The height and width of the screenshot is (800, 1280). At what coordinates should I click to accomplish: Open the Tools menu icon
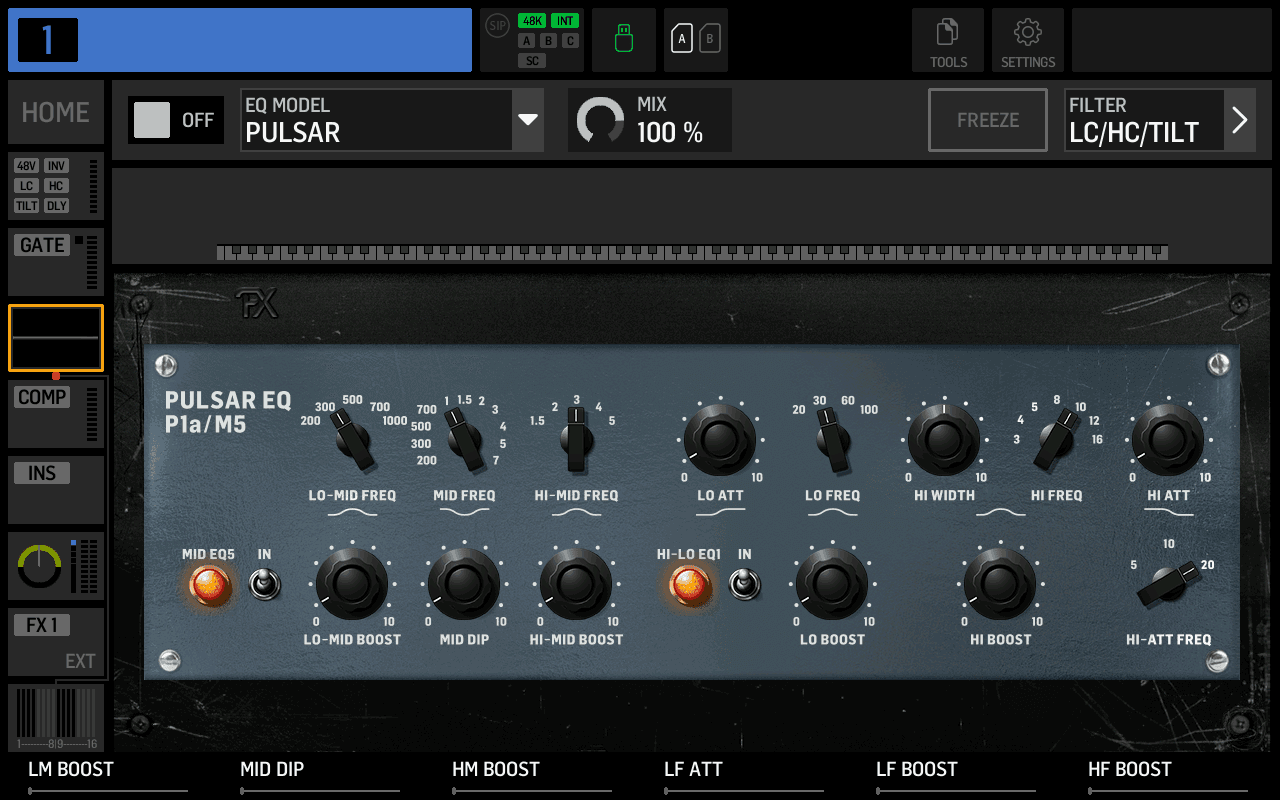[x=948, y=40]
